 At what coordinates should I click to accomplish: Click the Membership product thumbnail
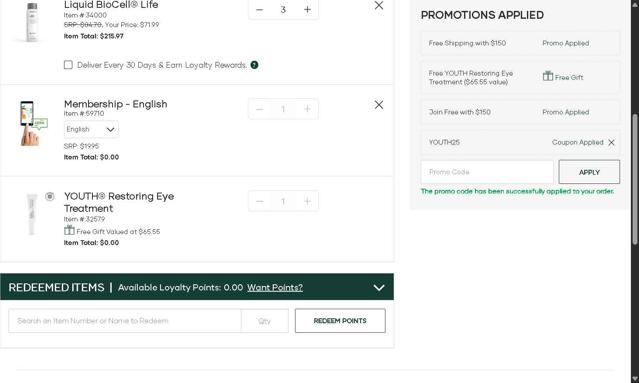click(x=33, y=123)
